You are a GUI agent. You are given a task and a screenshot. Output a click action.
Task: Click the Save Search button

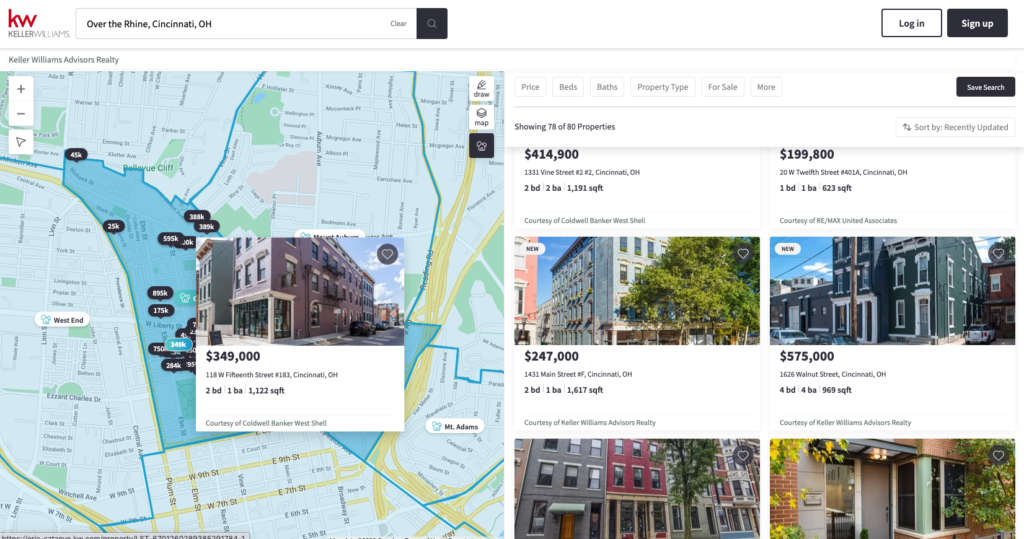(985, 87)
